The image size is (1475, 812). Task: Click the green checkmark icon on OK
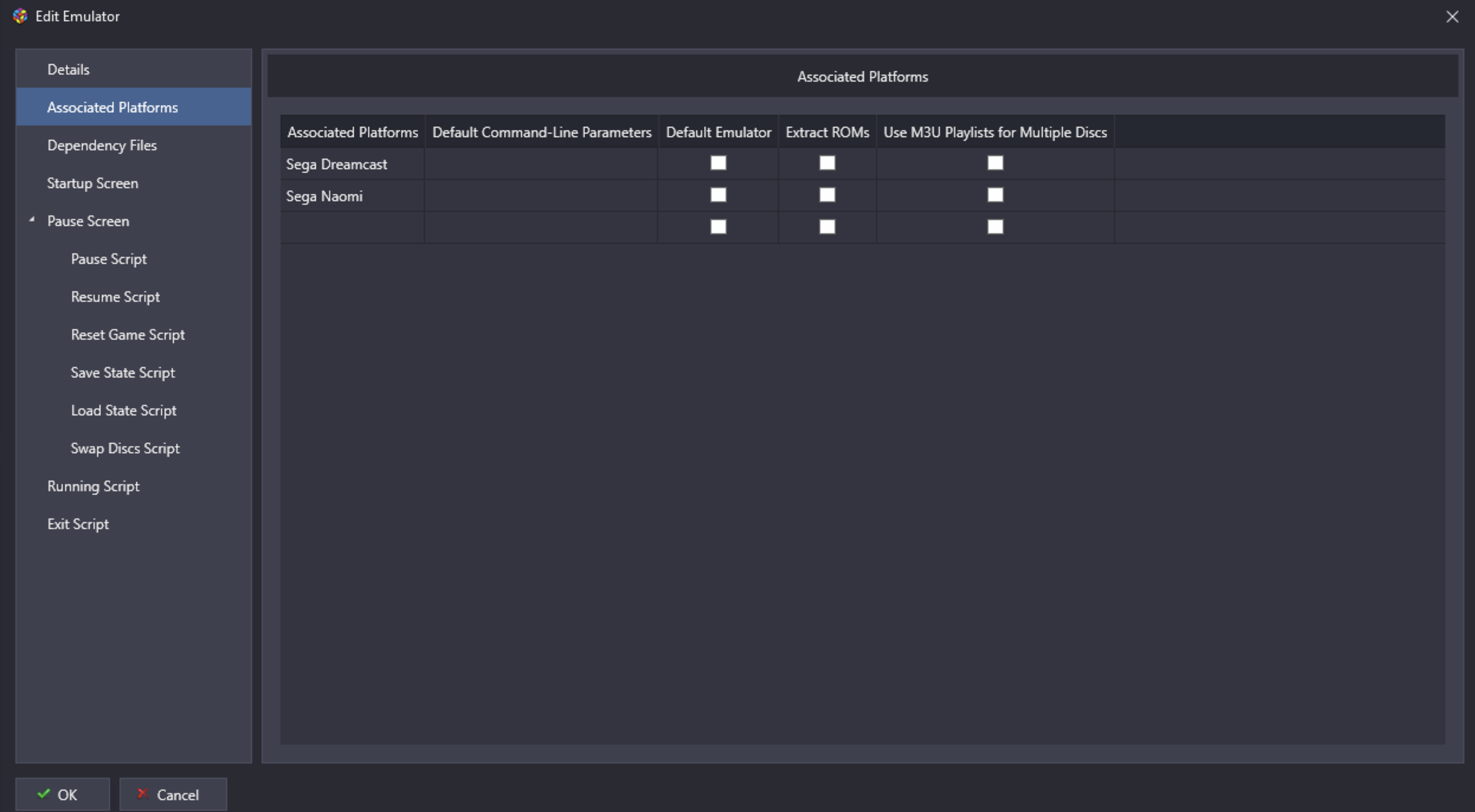[x=43, y=794]
